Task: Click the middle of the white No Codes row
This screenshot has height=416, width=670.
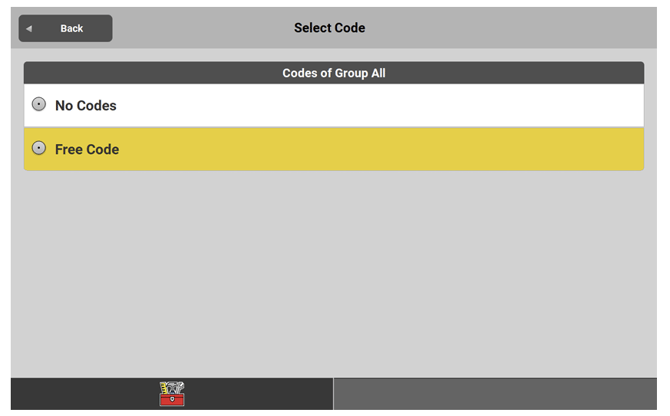Action: click(334, 105)
